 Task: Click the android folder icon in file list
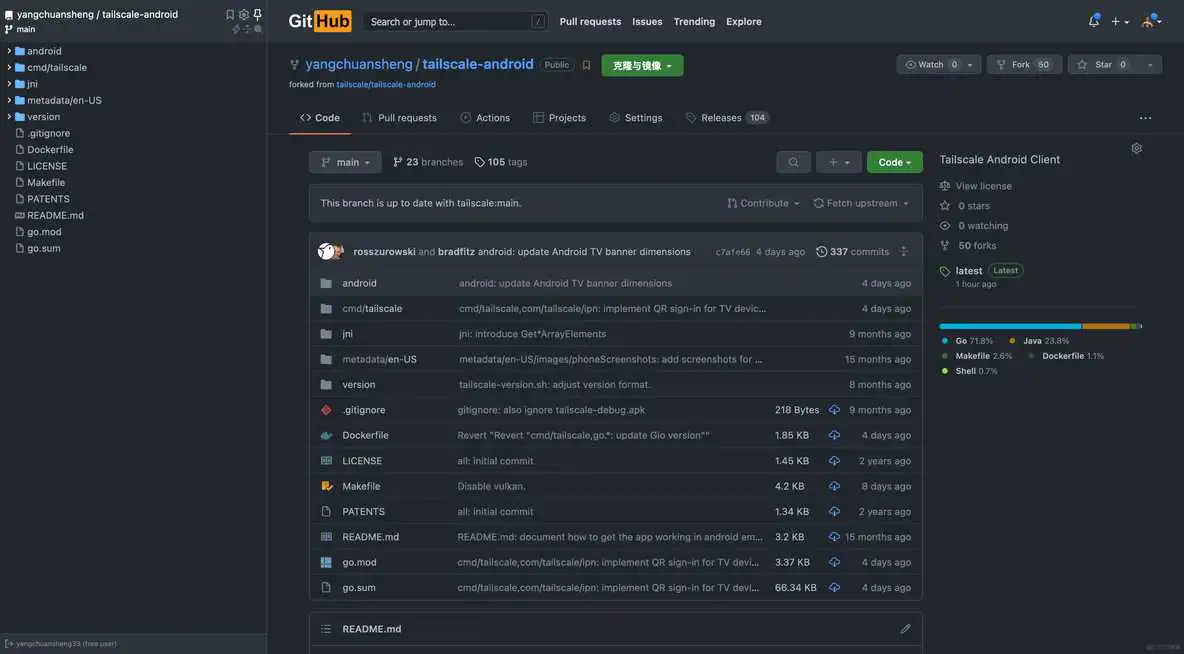pyautogui.click(x=326, y=283)
